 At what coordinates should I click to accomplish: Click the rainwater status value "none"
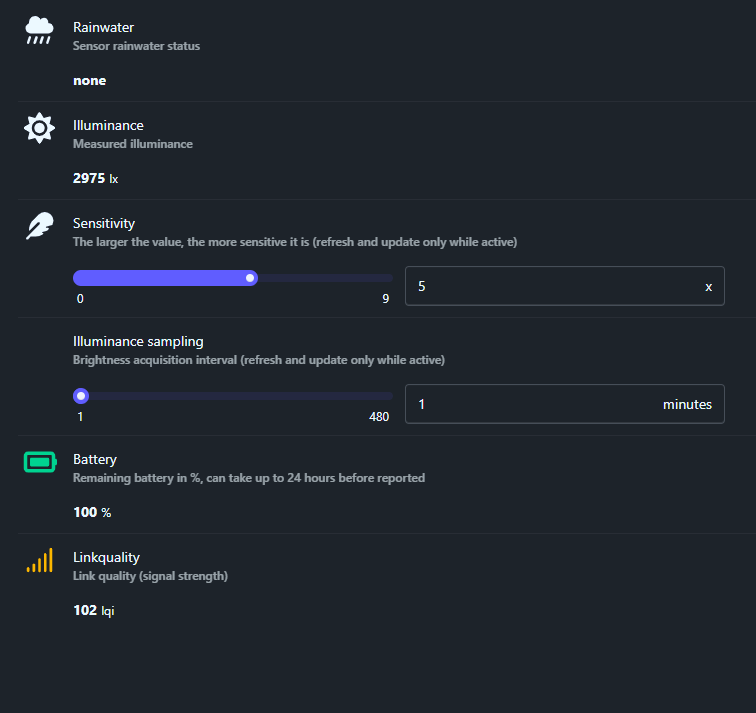pos(89,80)
